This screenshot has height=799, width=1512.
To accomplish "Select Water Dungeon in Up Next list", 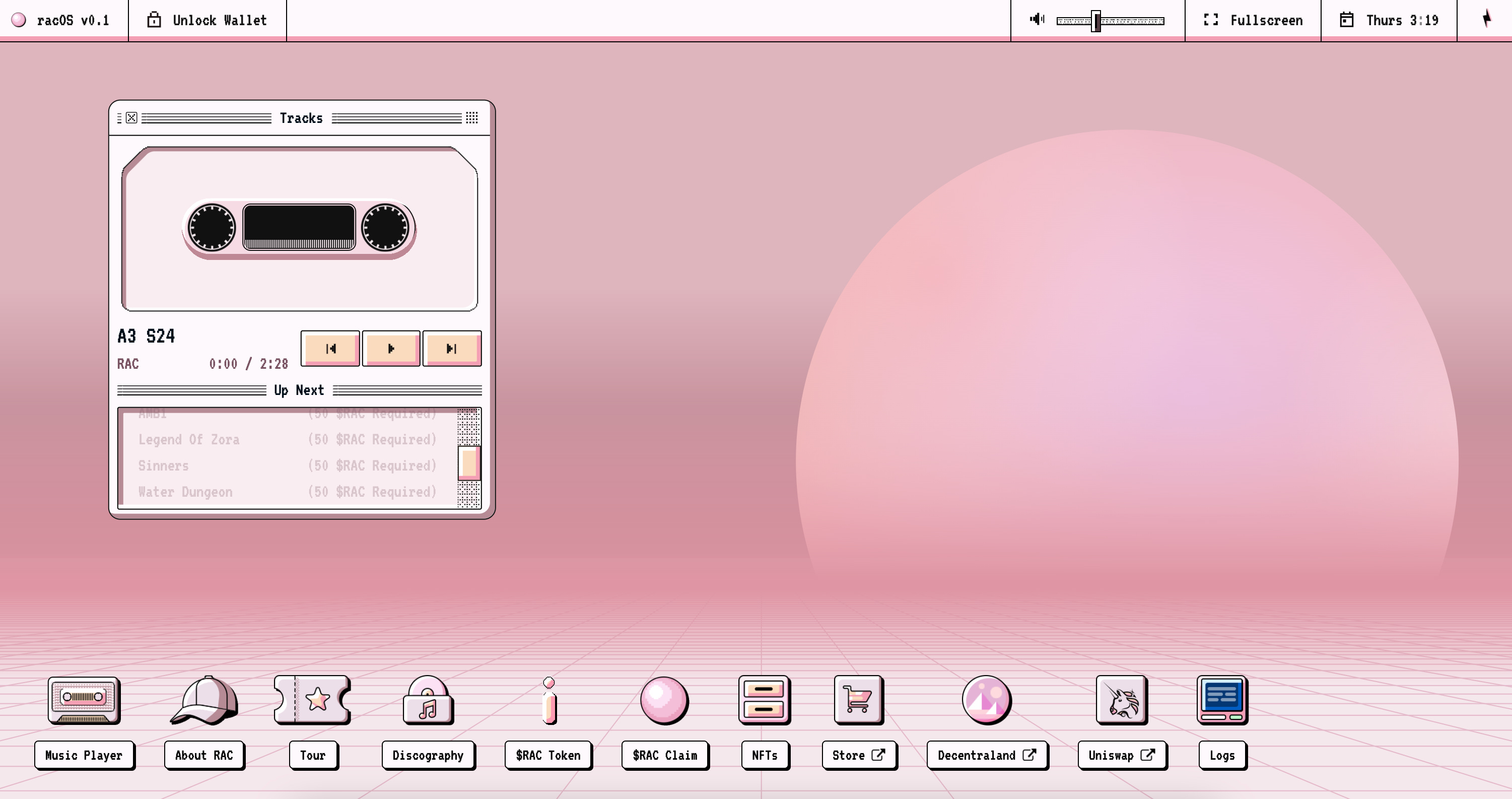I will coord(288,492).
